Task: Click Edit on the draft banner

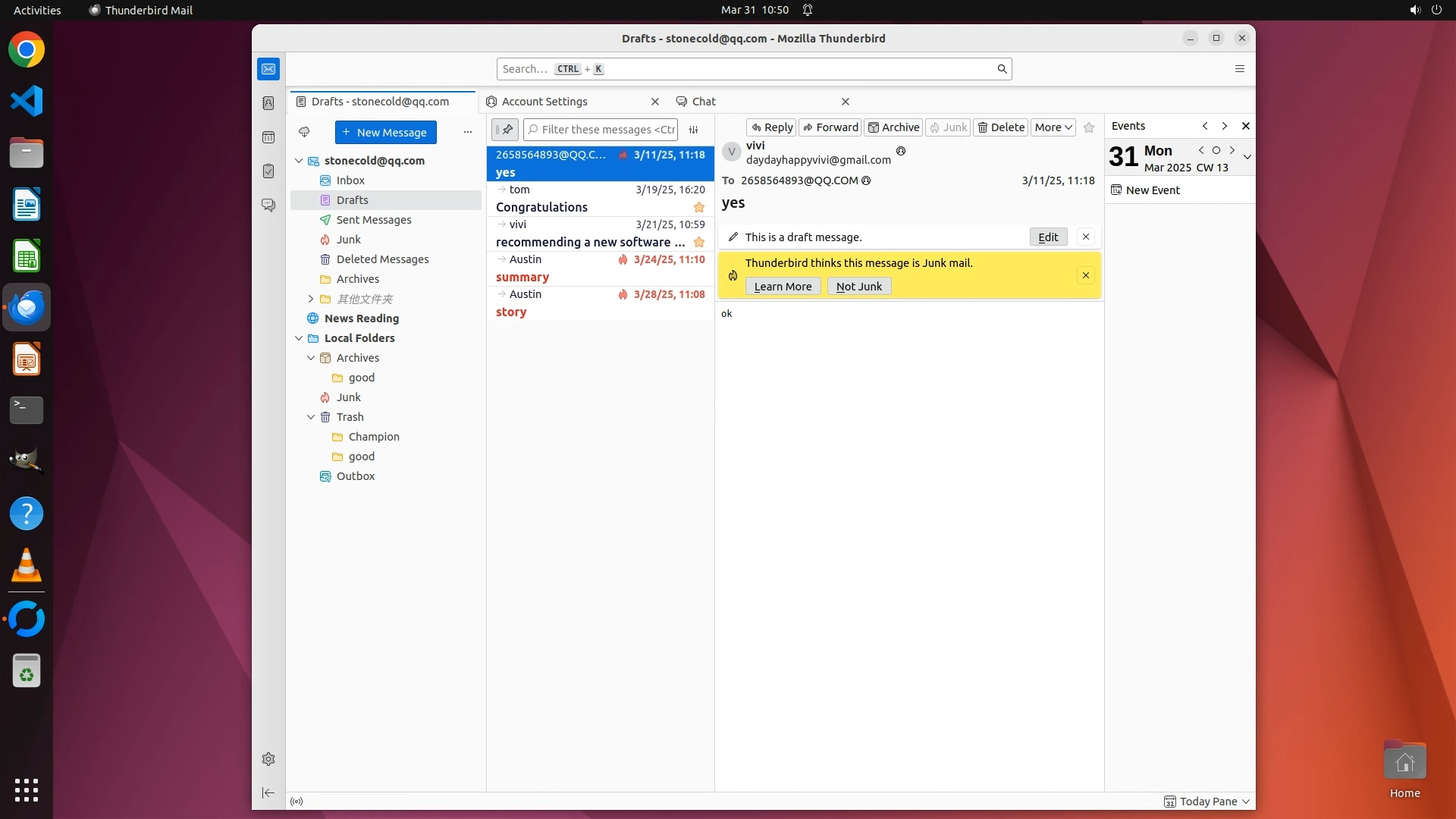Action: [1048, 237]
